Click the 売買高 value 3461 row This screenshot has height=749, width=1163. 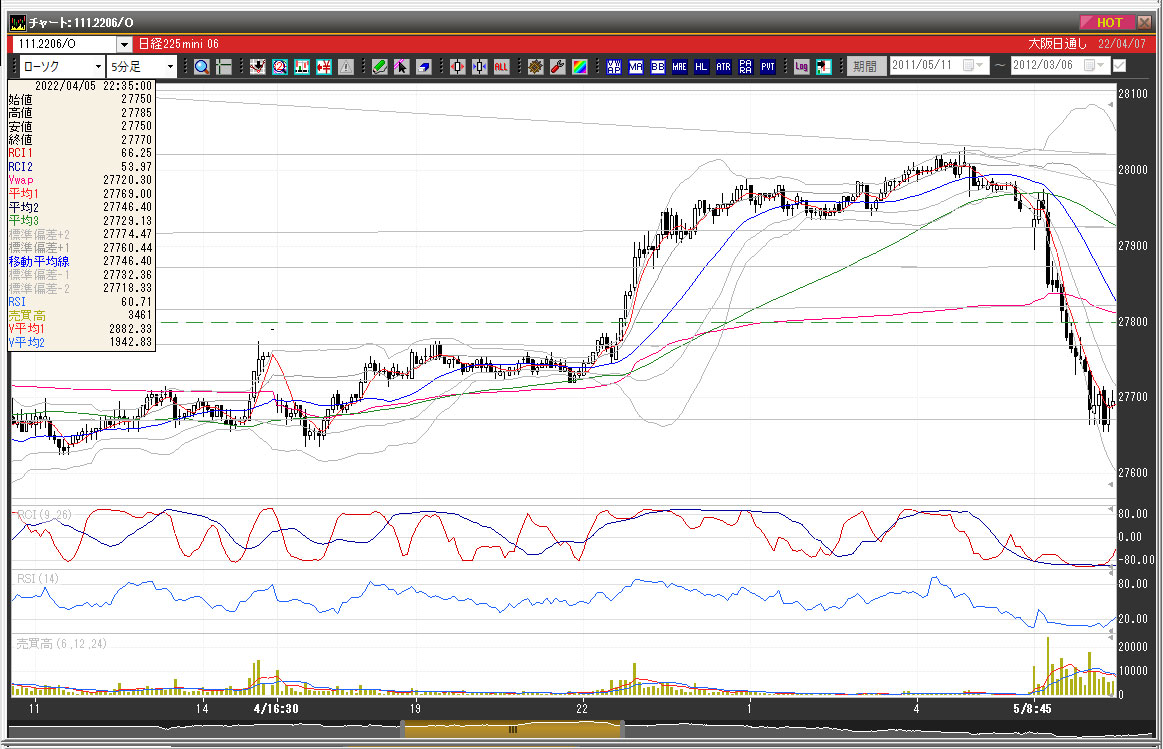pos(80,315)
